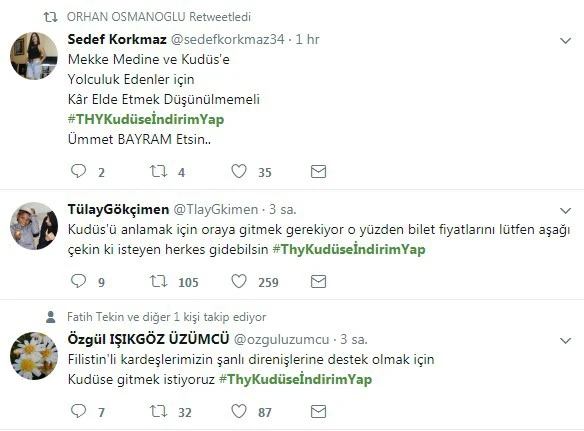
Task: Reply to Özgül IŞIKGÖZ ÜZÜMCÜ's tweet
Action: (79, 411)
